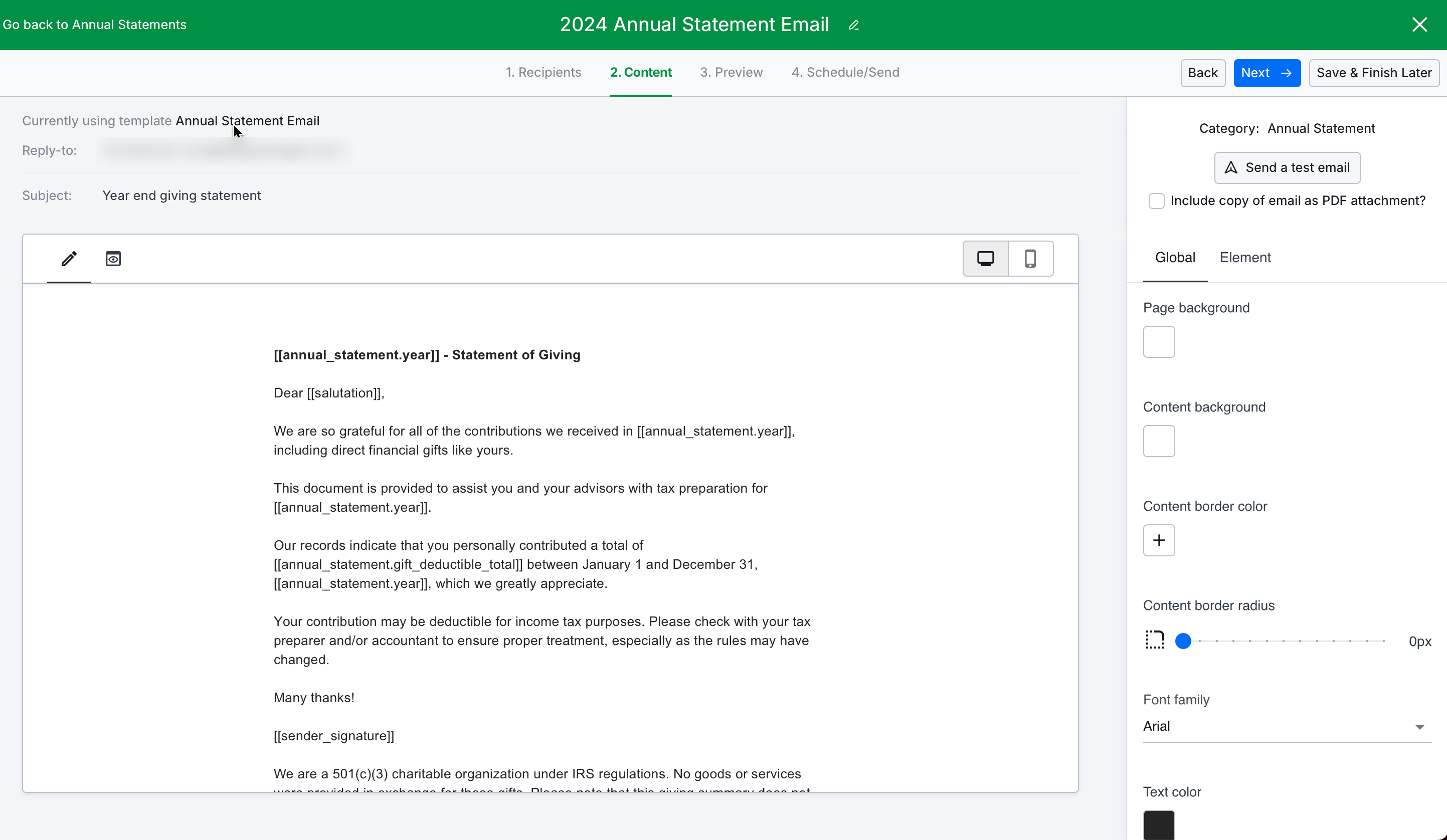The width and height of the screenshot is (1447, 840).
Task: Open the eye preview mode icon
Action: click(x=113, y=259)
